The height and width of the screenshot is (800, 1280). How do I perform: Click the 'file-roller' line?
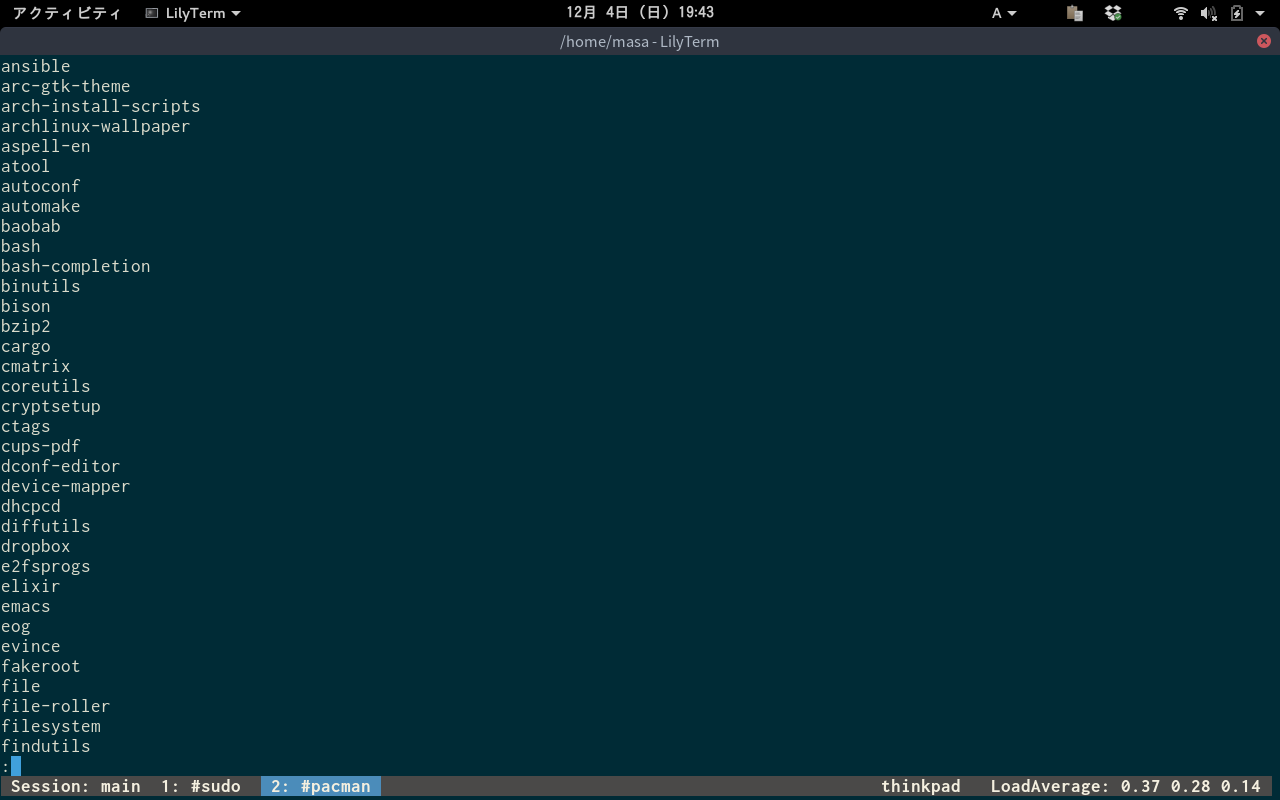(56, 706)
